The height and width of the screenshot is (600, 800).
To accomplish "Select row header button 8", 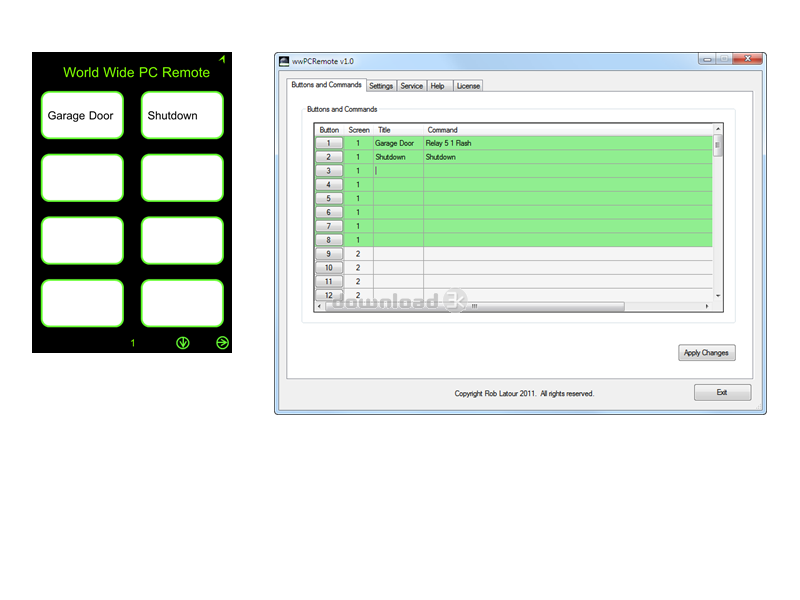I will click(x=329, y=239).
